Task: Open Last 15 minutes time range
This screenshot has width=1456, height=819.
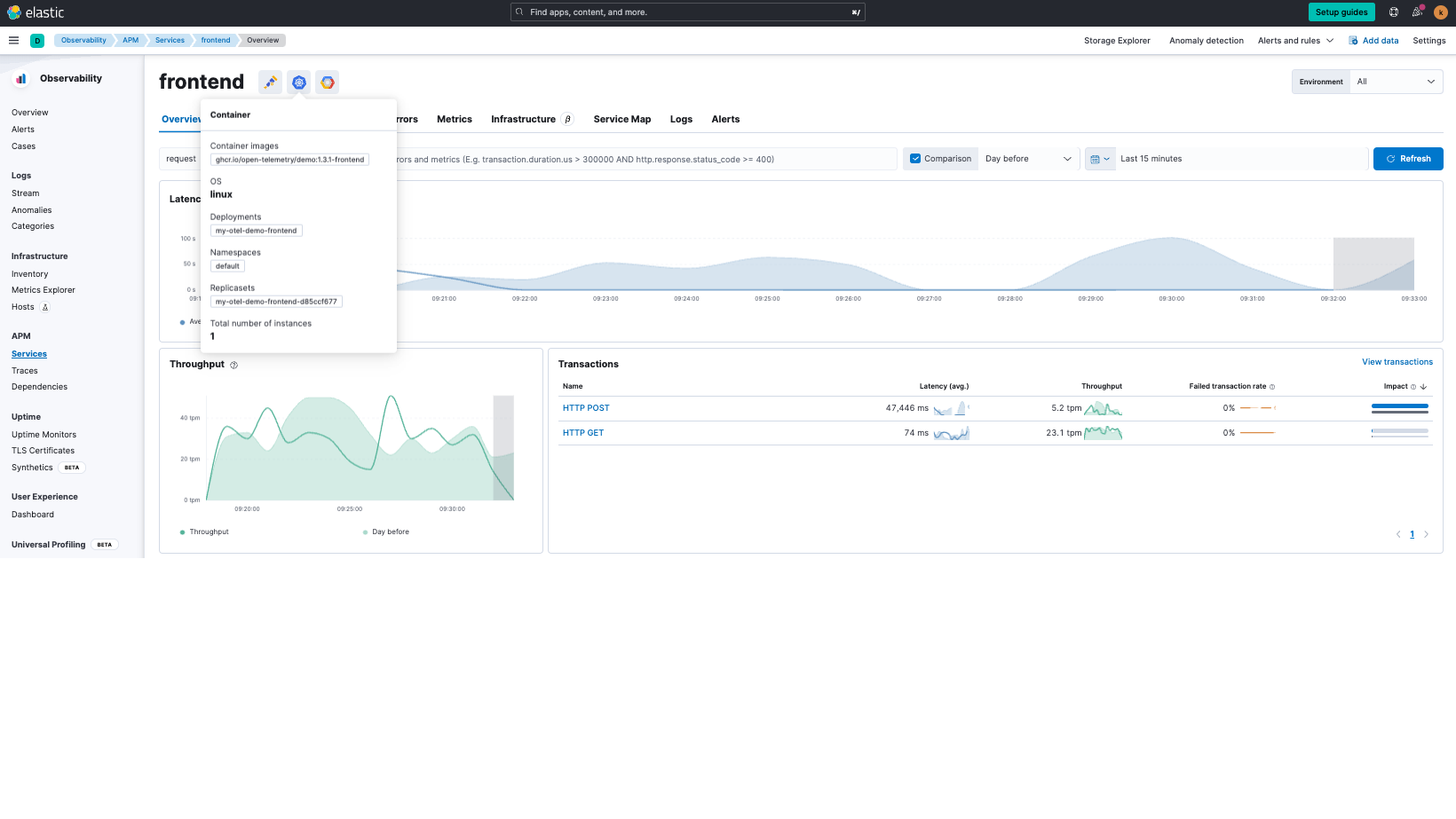Action: [x=1241, y=159]
